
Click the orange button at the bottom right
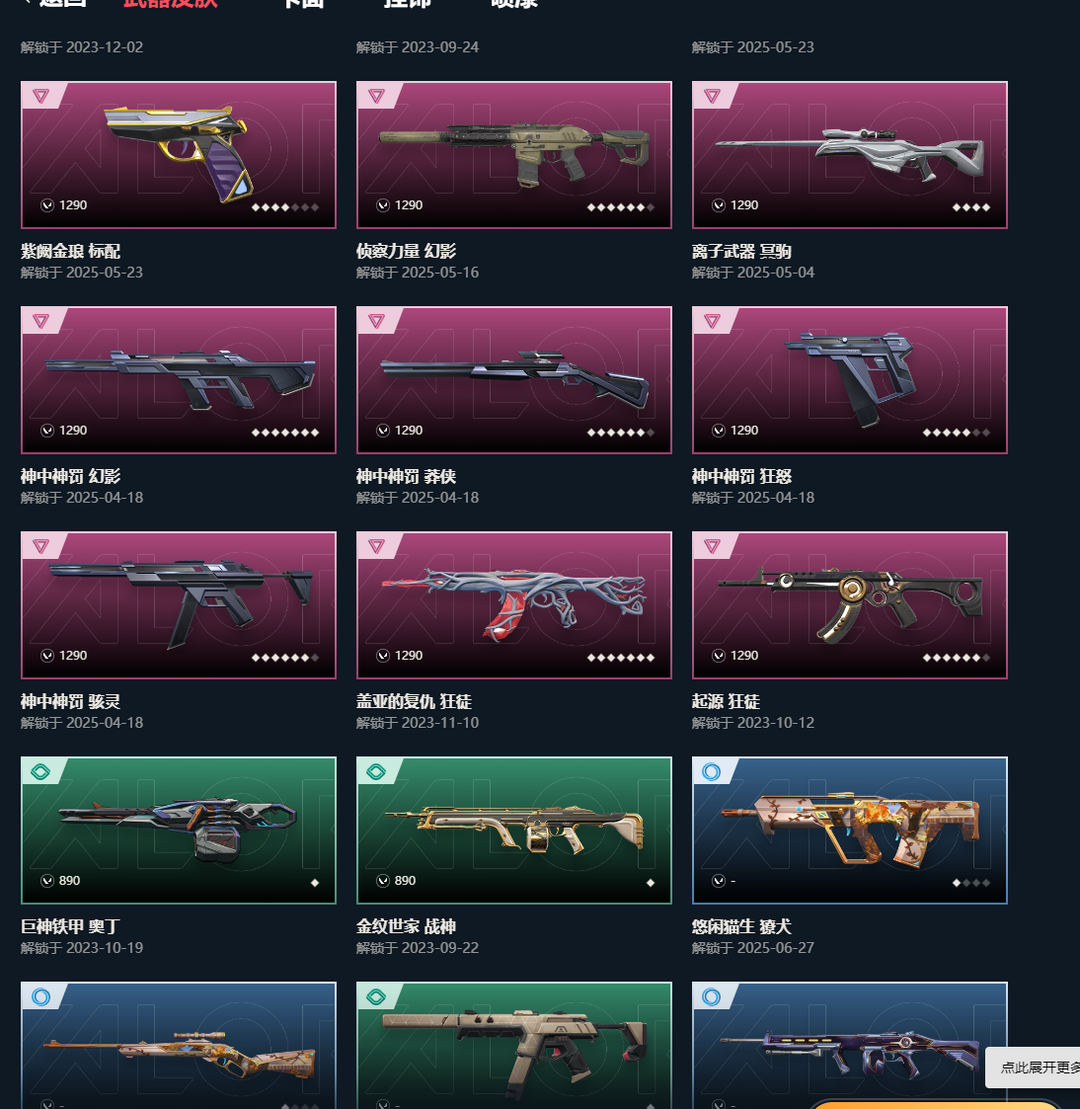(x=934, y=1105)
